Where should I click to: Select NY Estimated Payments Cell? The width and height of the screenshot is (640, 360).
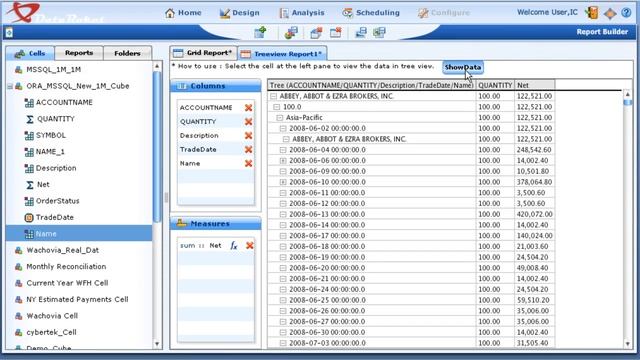coord(77,299)
